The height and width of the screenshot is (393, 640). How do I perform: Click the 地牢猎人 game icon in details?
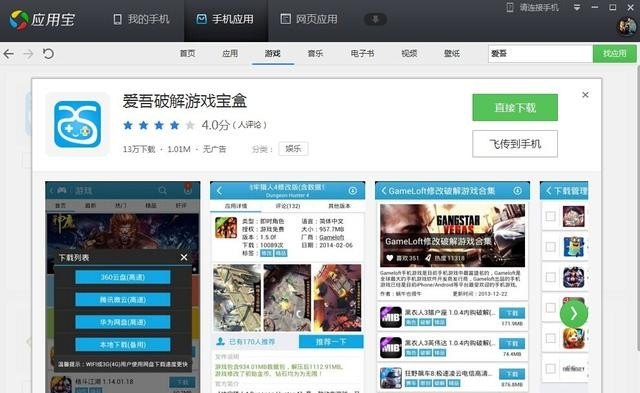tap(226, 228)
